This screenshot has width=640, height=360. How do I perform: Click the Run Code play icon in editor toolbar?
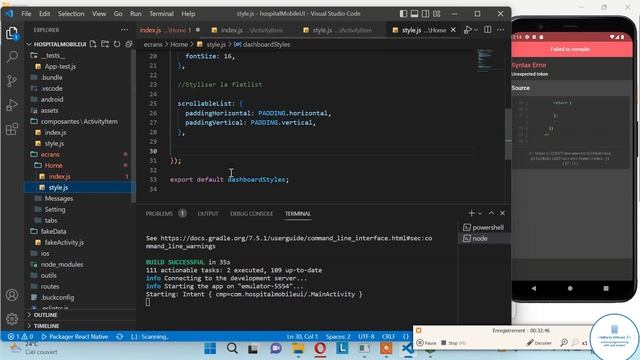[x=468, y=29]
